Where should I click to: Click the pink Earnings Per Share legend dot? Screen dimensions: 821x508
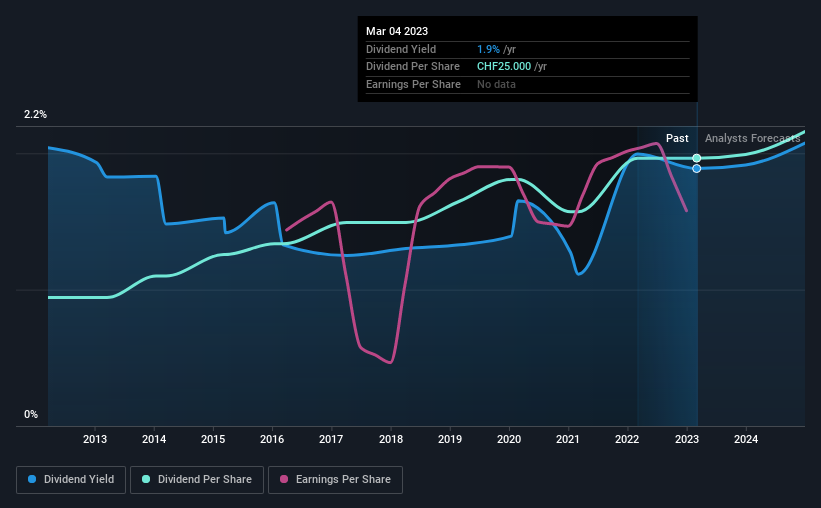coord(284,479)
